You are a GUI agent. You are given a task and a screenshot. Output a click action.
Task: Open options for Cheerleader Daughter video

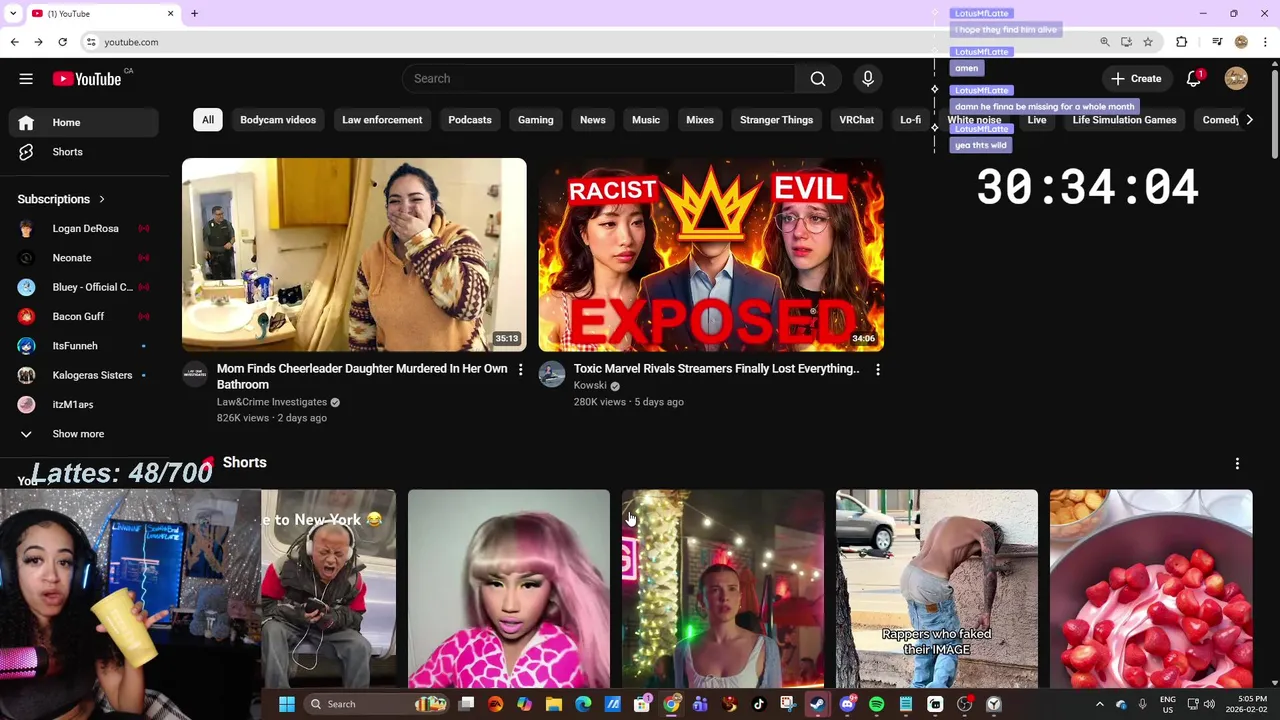point(520,370)
